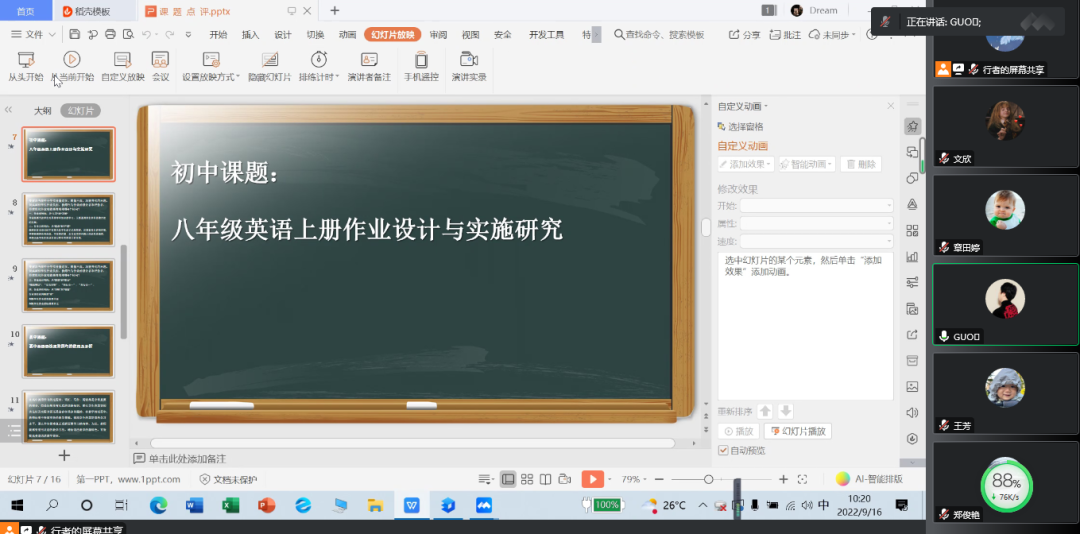This screenshot has height=534, width=1080.
Task: Open 未同步 sync dropdown
Action: pyautogui.click(x=832, y=34)
